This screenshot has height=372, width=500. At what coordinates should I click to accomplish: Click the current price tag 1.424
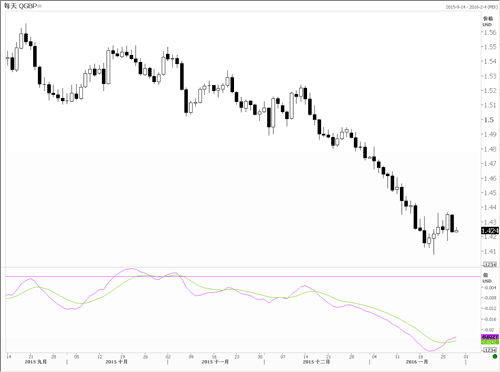click(x=490, y=231)
